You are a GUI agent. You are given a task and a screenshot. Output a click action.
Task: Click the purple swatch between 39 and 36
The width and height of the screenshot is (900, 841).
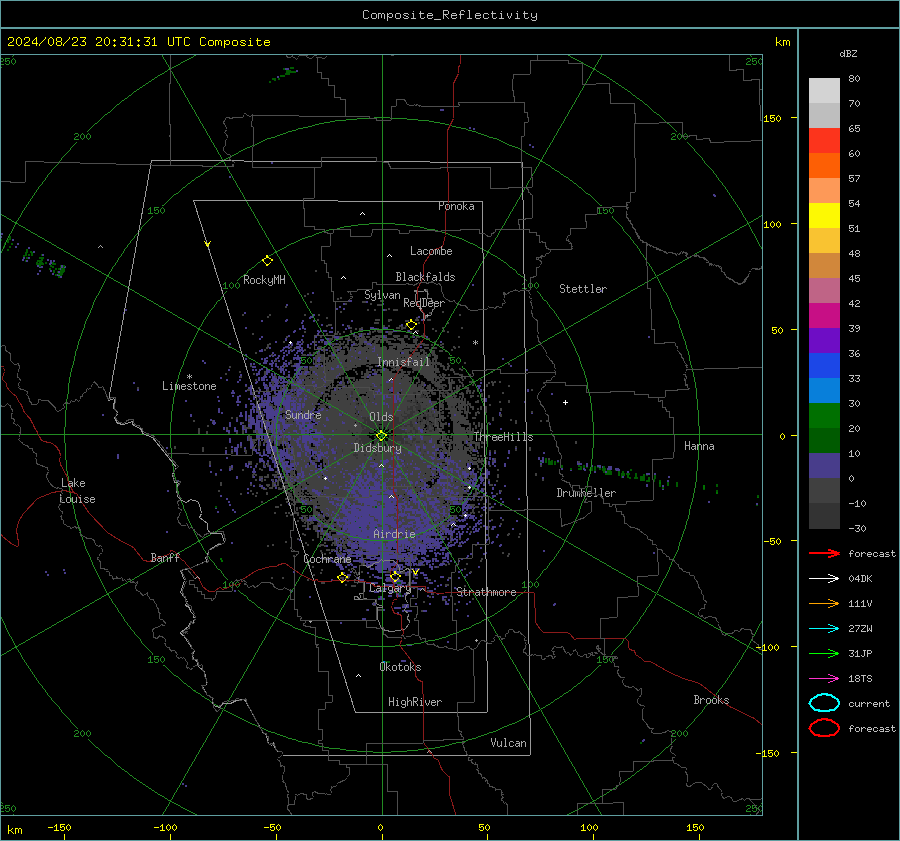tap(824, 340)
